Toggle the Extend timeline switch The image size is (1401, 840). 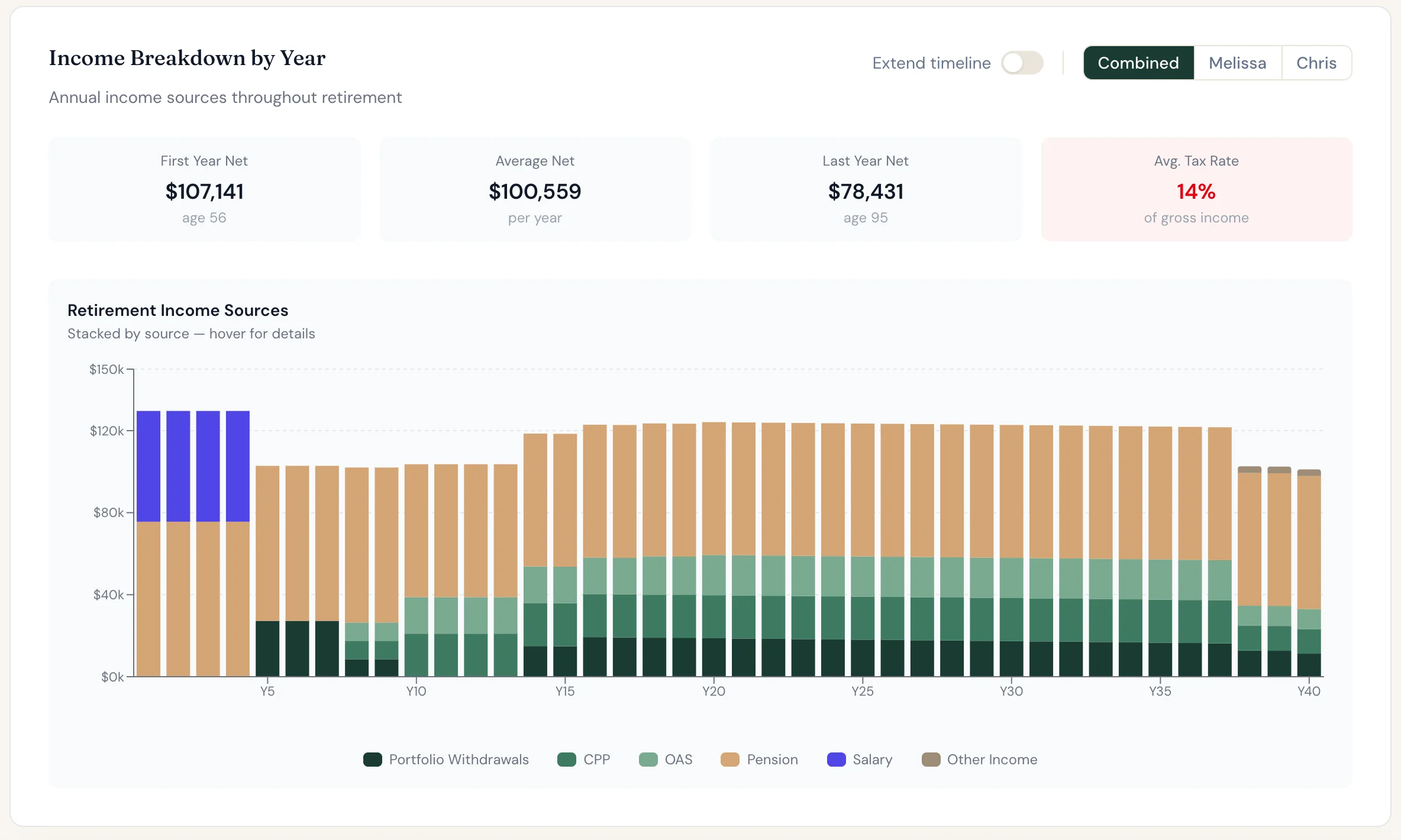[1022, 63]
